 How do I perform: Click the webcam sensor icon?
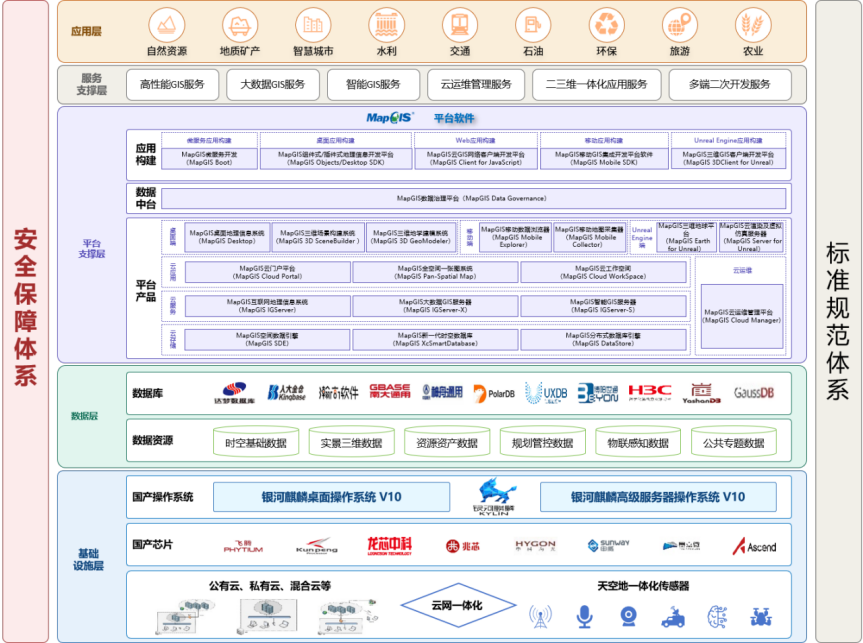click(x=629, y=617)
